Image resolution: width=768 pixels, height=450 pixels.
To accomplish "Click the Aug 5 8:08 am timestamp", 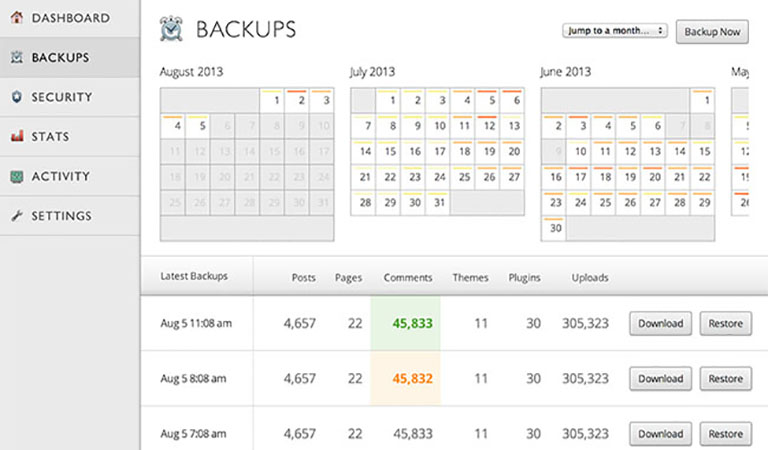I will coord(193,379).
